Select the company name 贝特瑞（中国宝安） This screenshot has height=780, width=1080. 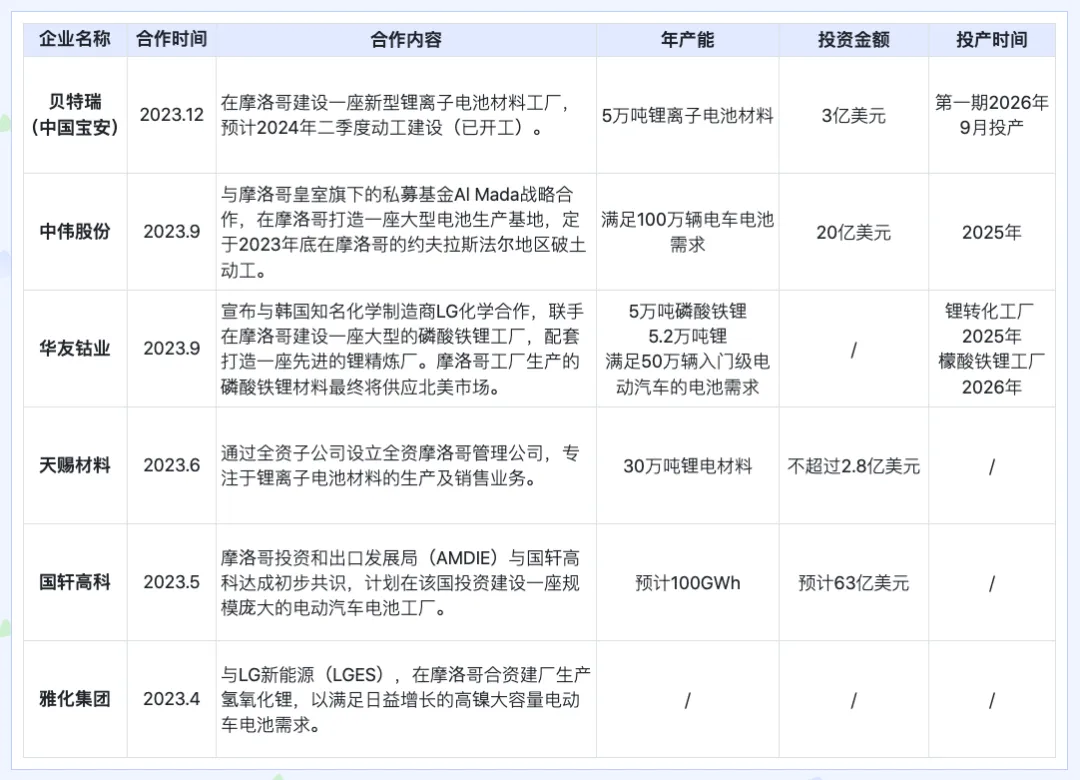click(74, 115)
